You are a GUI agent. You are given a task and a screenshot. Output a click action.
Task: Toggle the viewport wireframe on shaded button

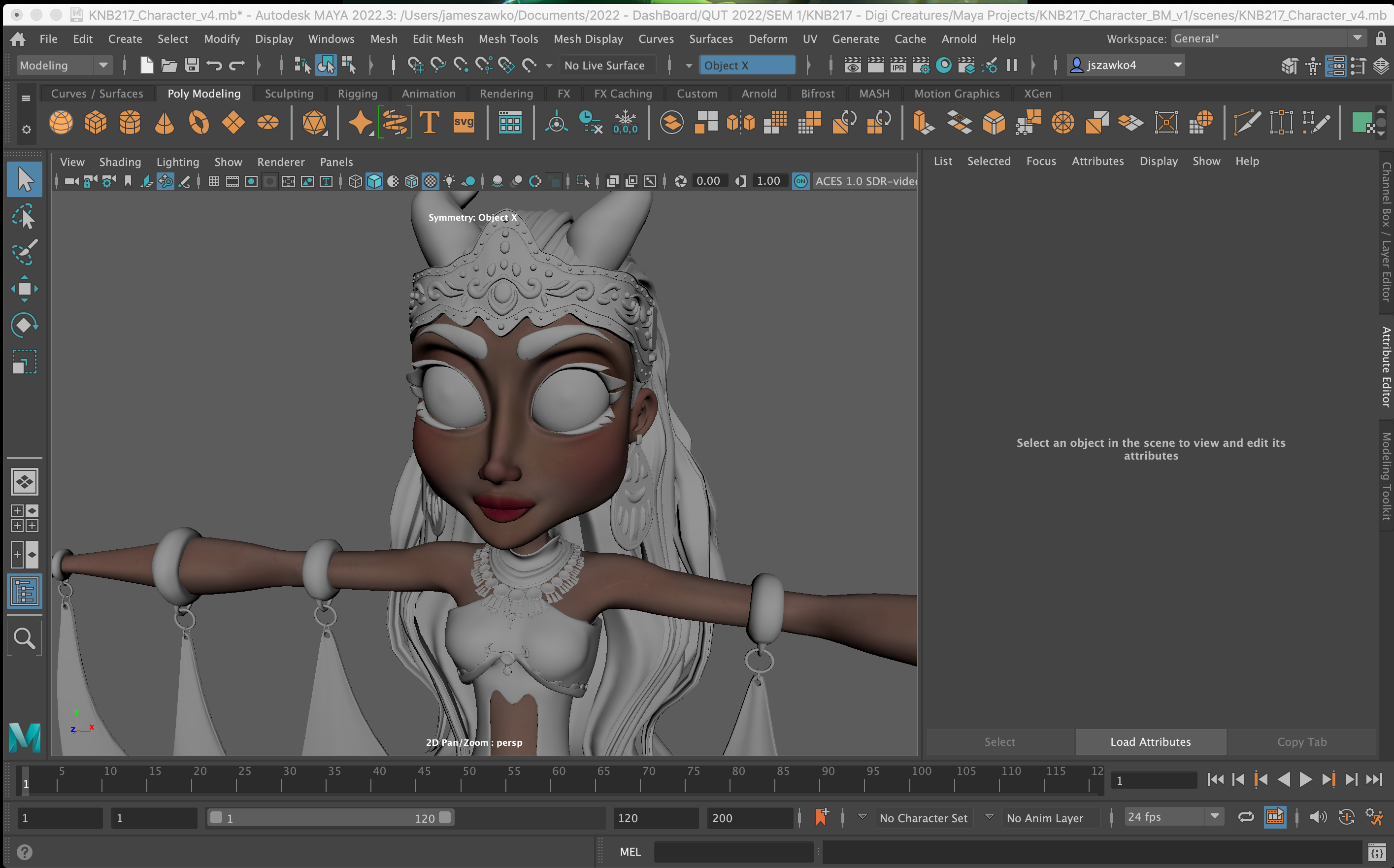click(411, 181)
